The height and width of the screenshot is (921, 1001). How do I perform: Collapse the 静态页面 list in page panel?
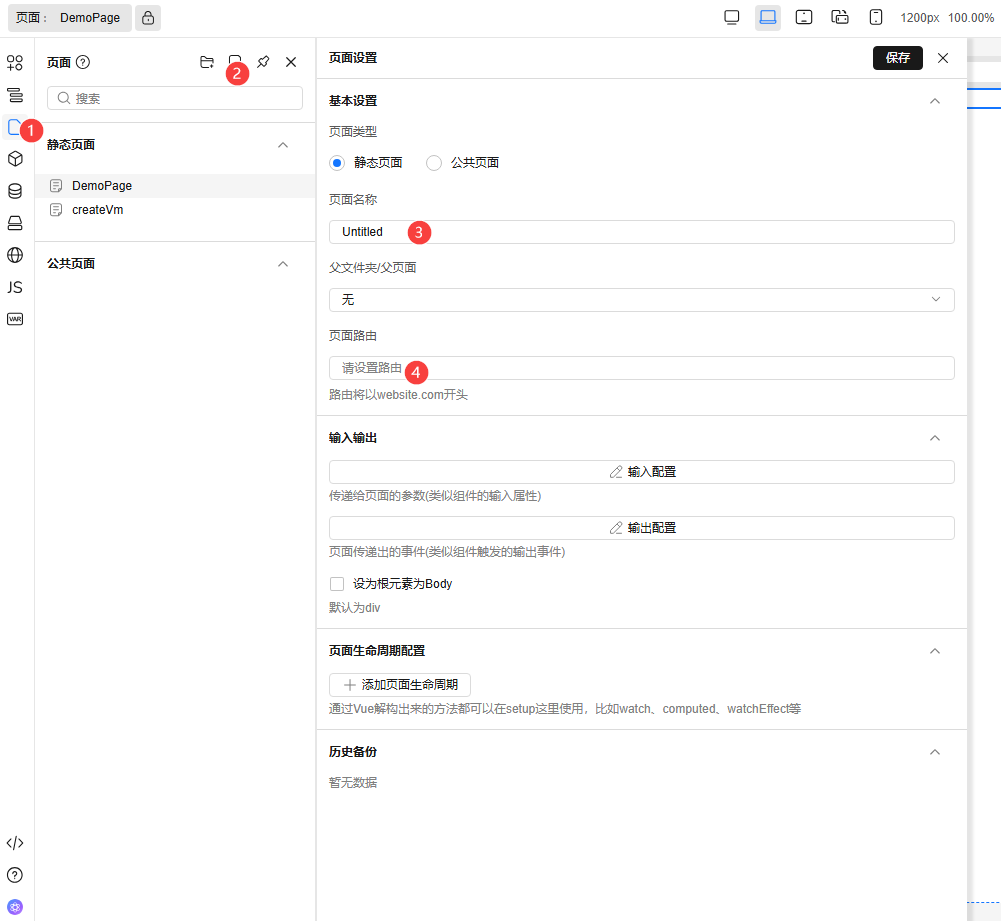click(283, 145)
